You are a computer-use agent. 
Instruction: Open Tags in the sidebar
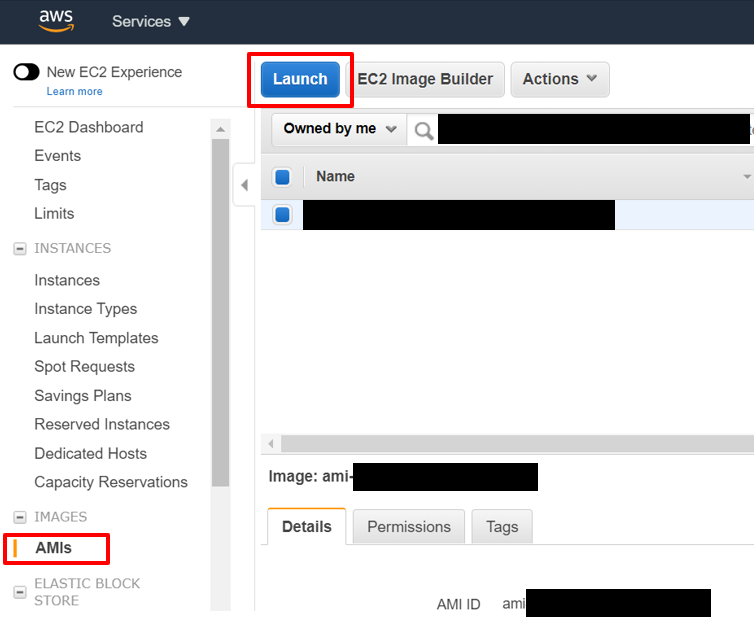pos(50,185)
